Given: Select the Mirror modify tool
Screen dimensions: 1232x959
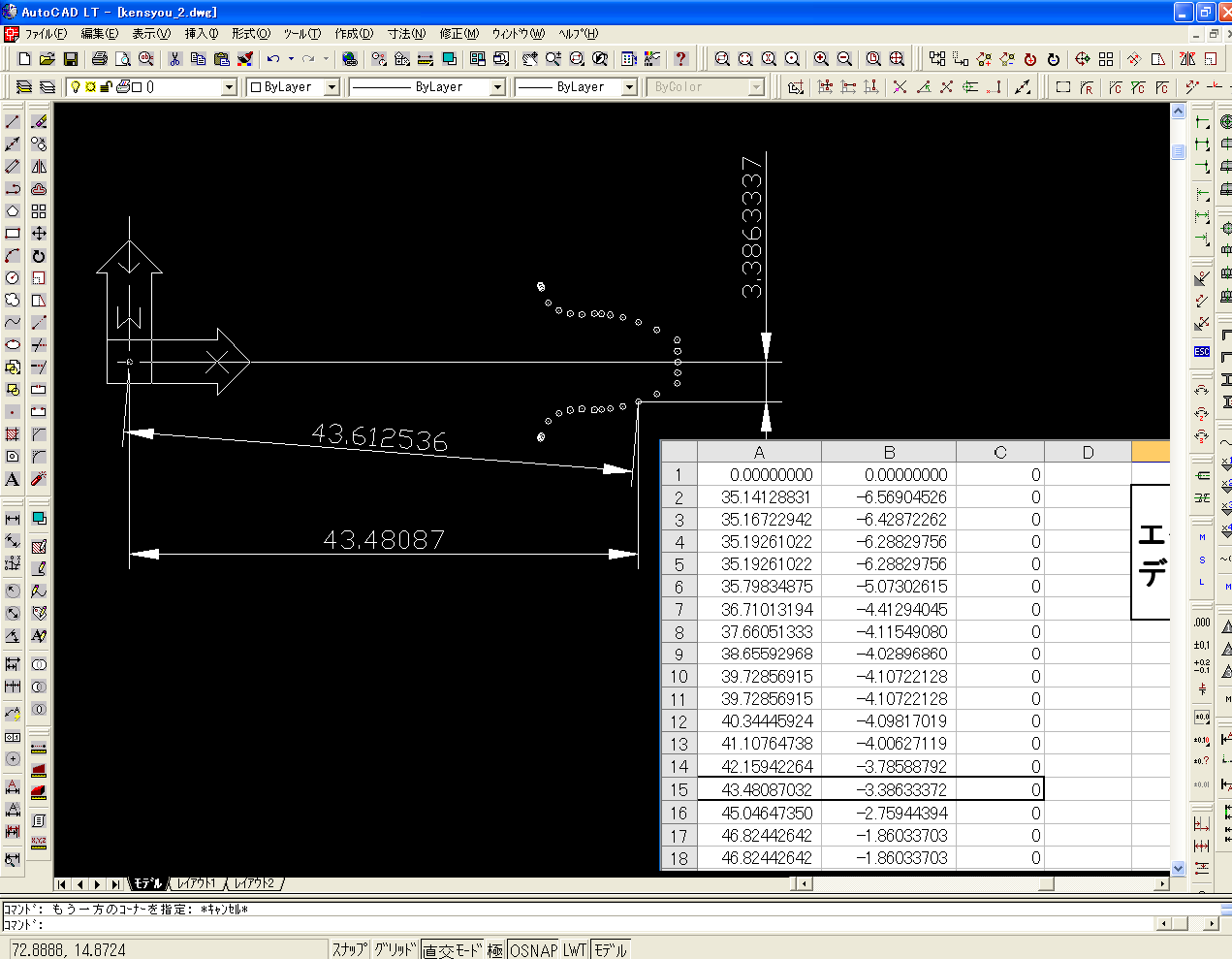Looking at the screenshot, I should [x=39, y=167].
